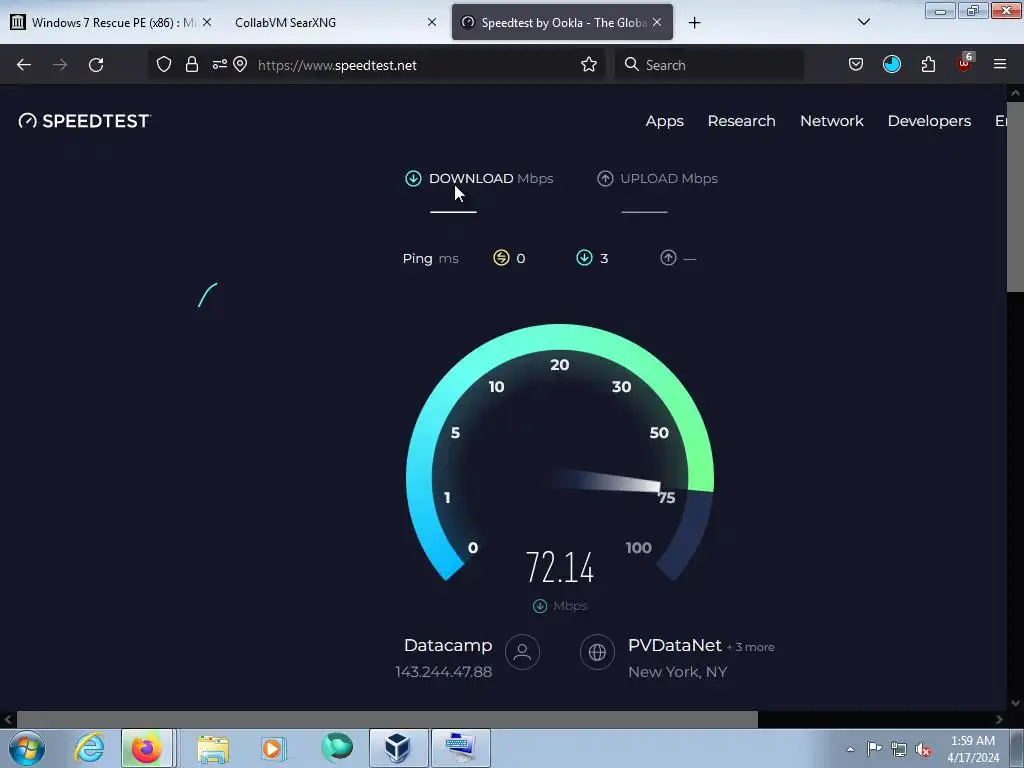Click the blue circular extension icon in the toolbar
This screenshot has width=1024, height=768.
[x=891, y=64]
